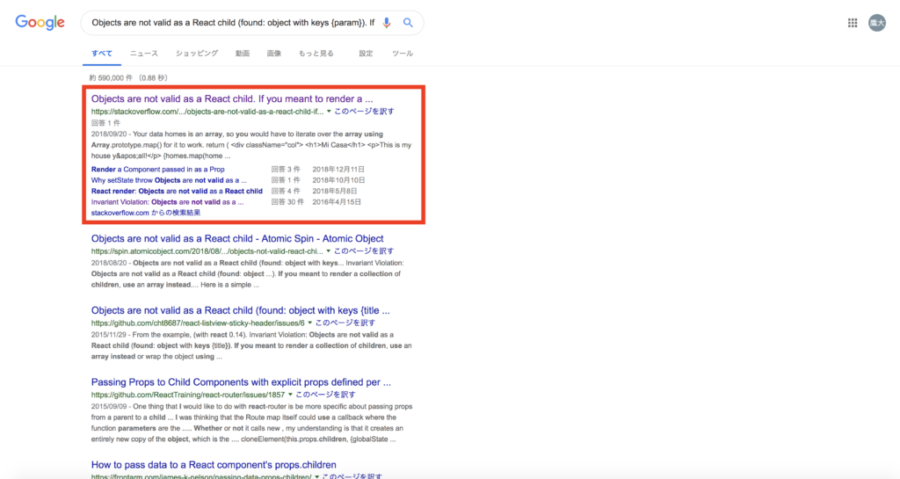Screen dimensions: 900x479
Task: Open Stack Overflow result 'Objects are not valid as a React child. If you meant'
Action: (x=232, y=99)
